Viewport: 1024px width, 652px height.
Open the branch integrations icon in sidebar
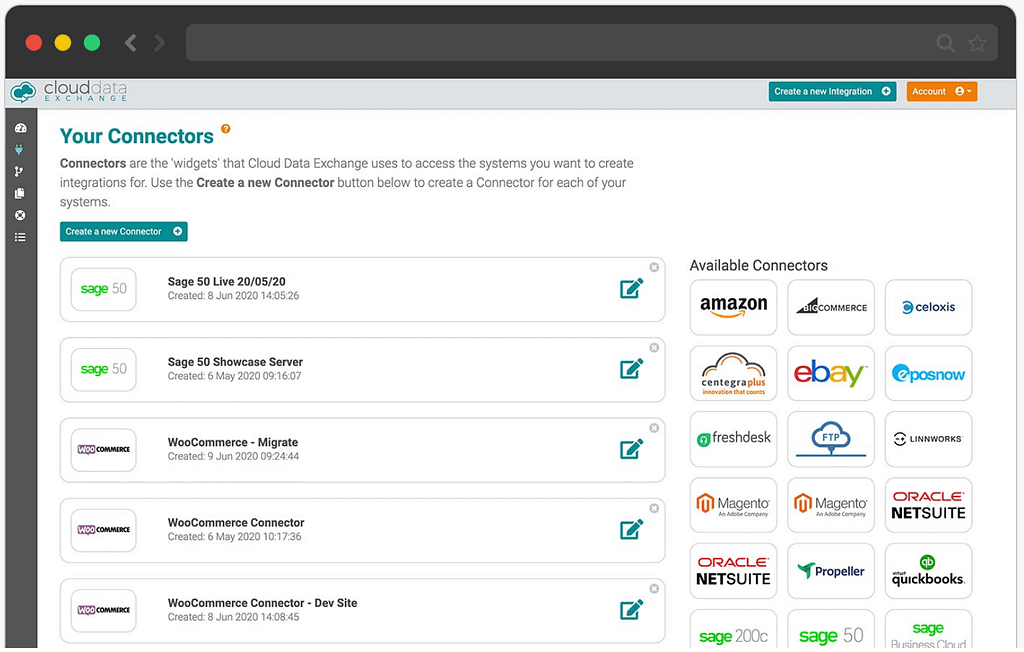pyautogui.click(x=19, y=172)
